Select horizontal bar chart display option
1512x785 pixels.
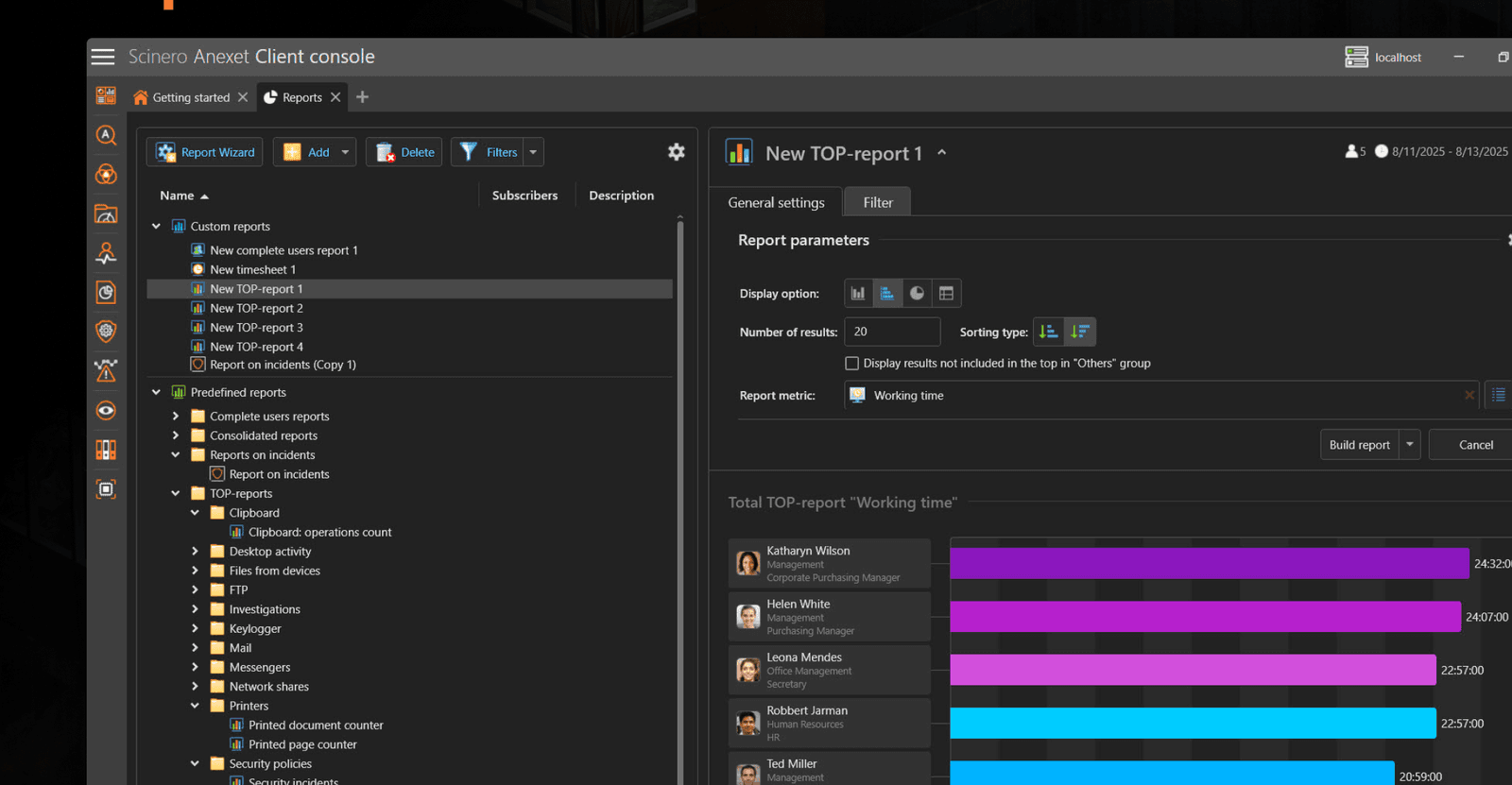[x=887, y=293]
